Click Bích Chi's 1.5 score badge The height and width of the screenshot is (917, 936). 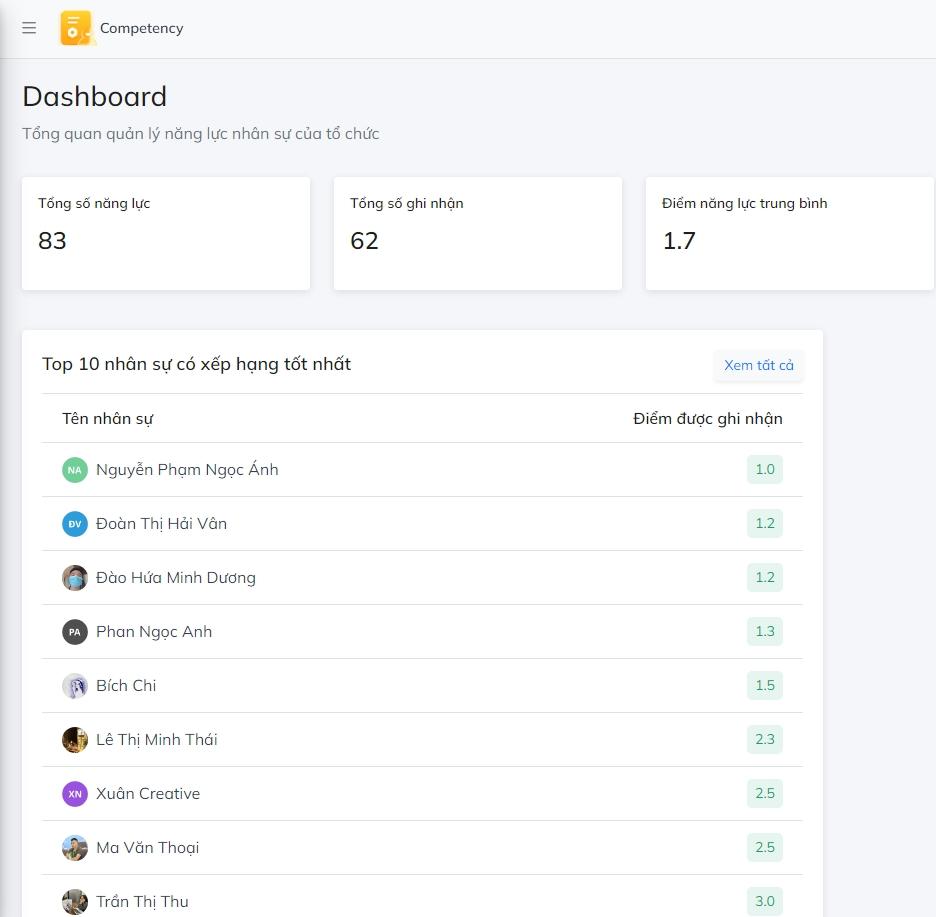[764, 686]
